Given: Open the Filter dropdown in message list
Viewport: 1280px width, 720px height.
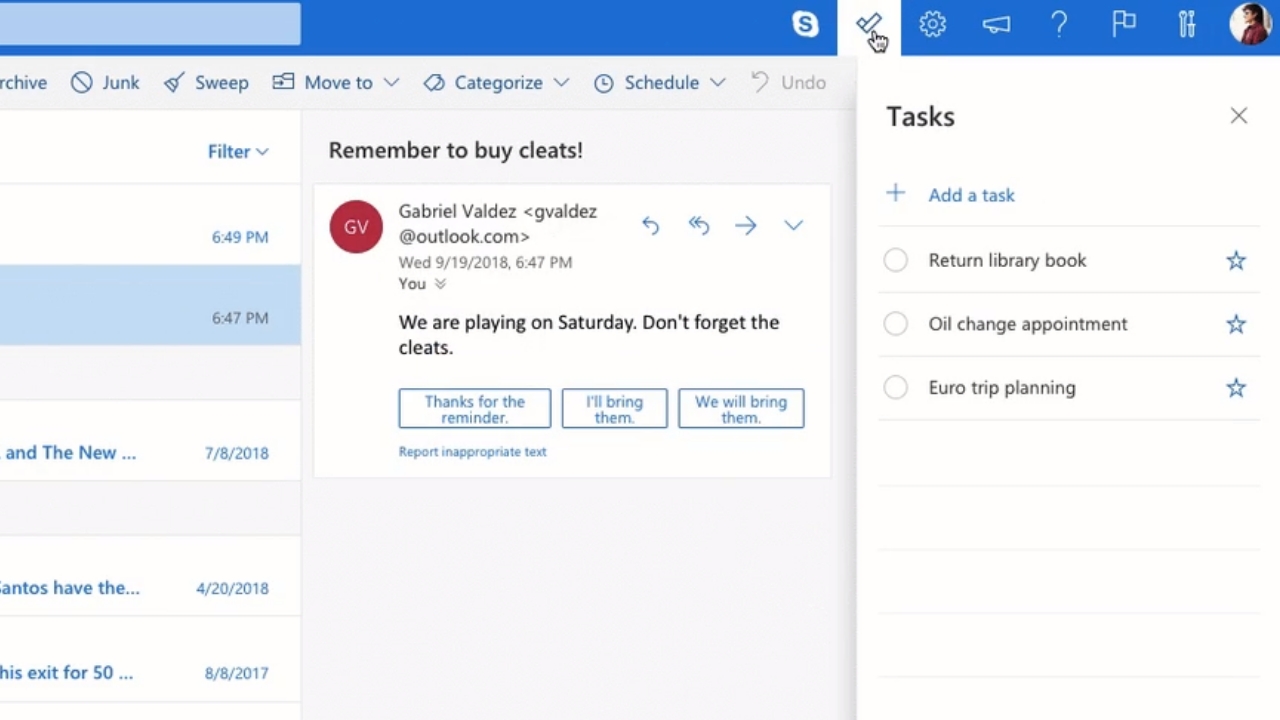Looking at the screenshot, I should [x=238, y=152].
